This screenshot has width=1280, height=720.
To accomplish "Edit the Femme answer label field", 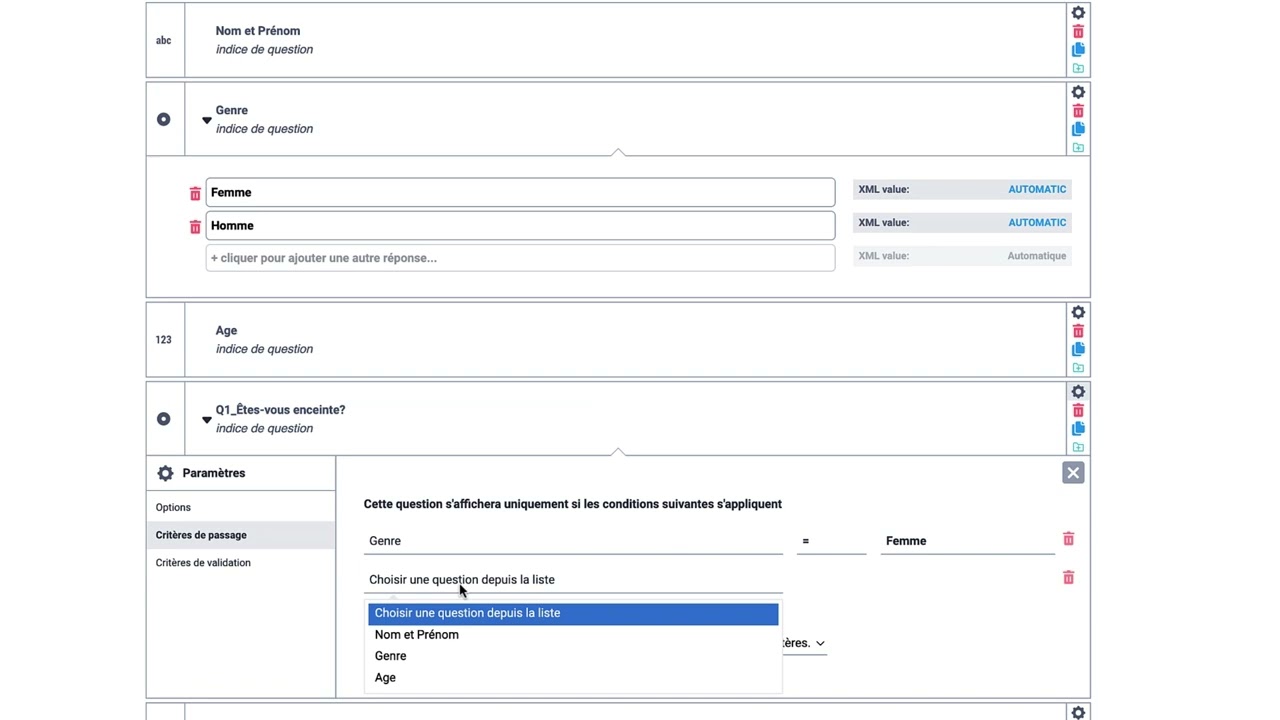I will point(520,192).
